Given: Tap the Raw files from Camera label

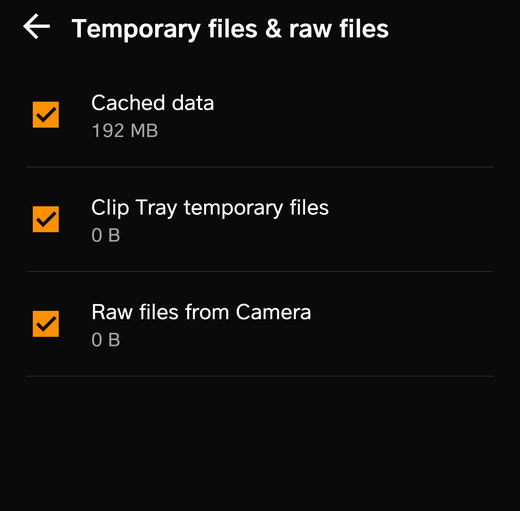Looking at the screenshot, I should coord(201,312).
